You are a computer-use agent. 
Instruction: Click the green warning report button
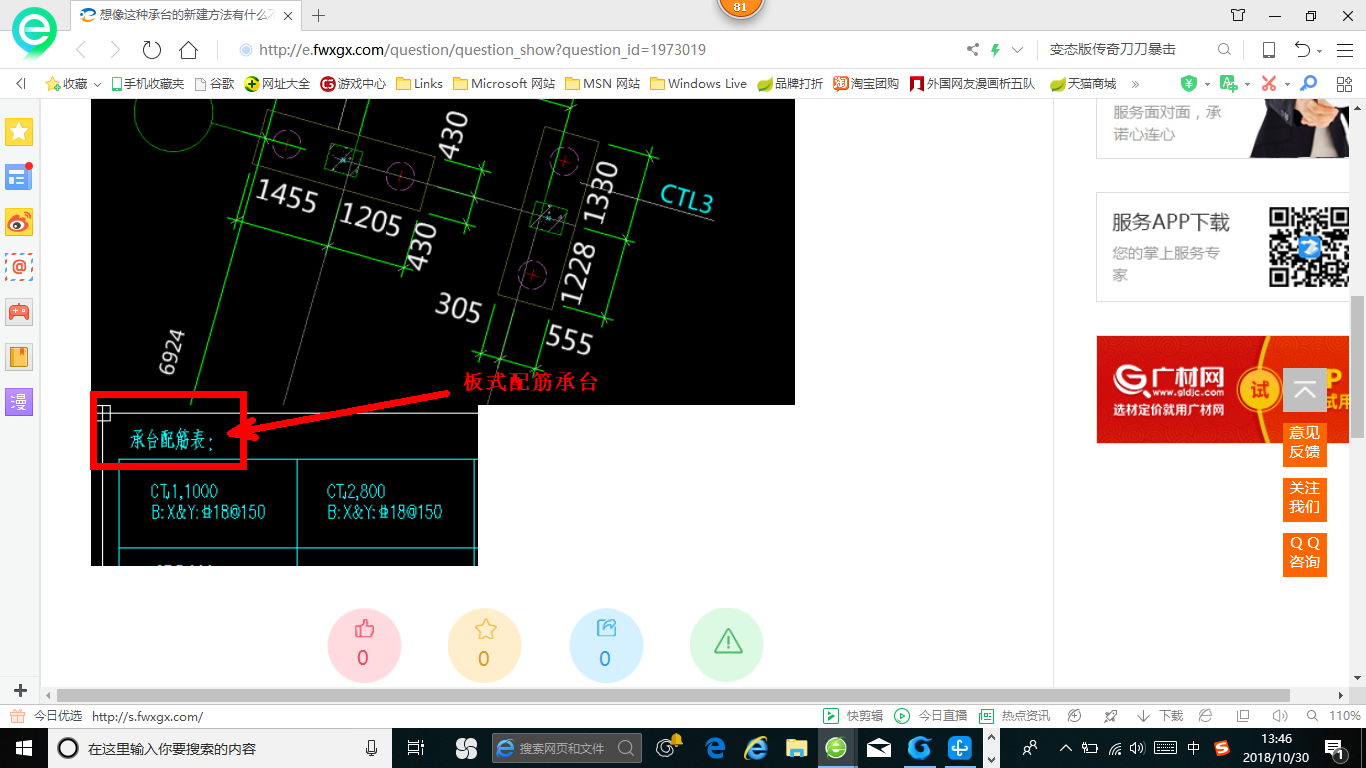point(727,645)
